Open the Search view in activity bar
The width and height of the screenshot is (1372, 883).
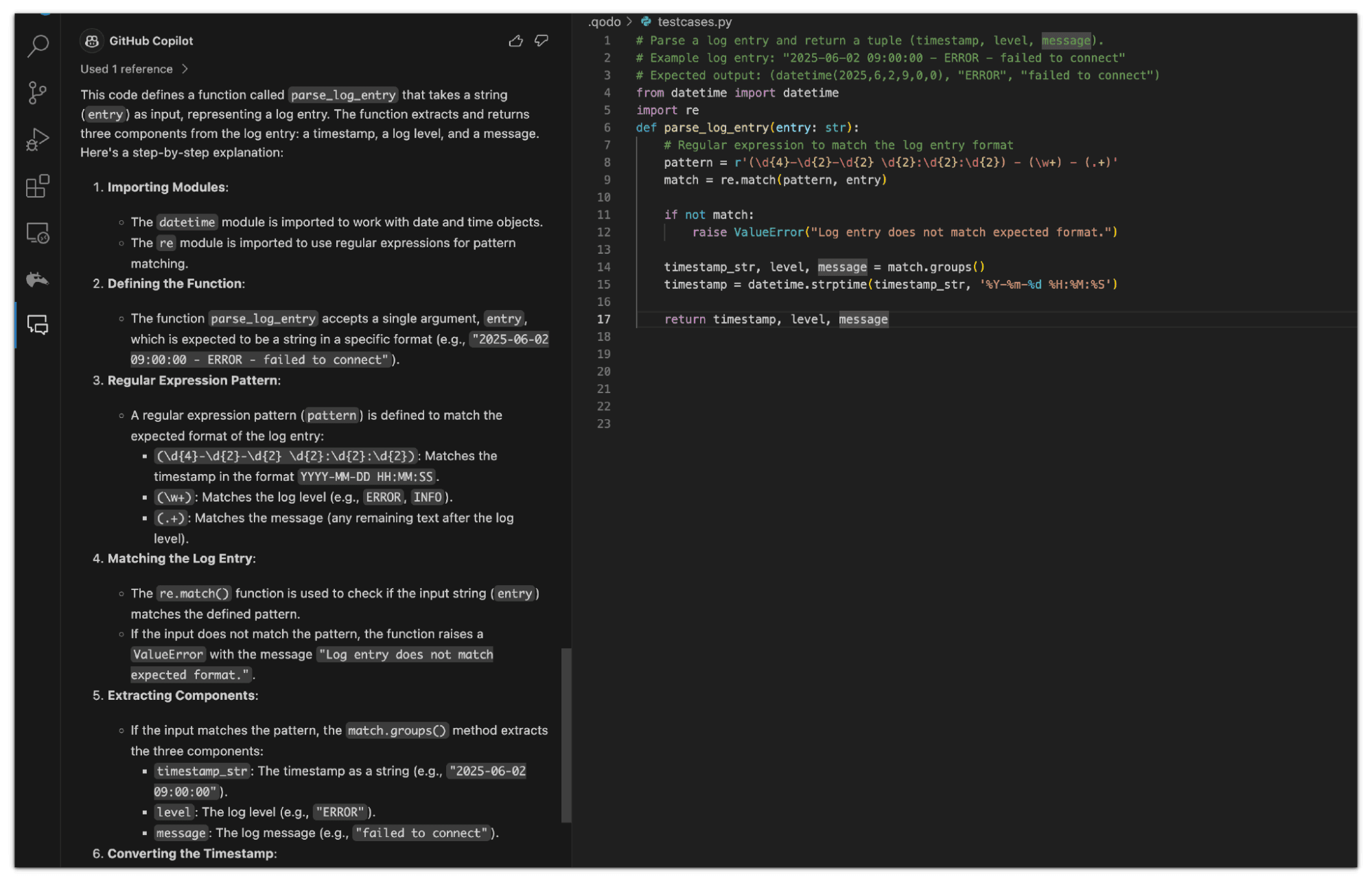[38, 46]
